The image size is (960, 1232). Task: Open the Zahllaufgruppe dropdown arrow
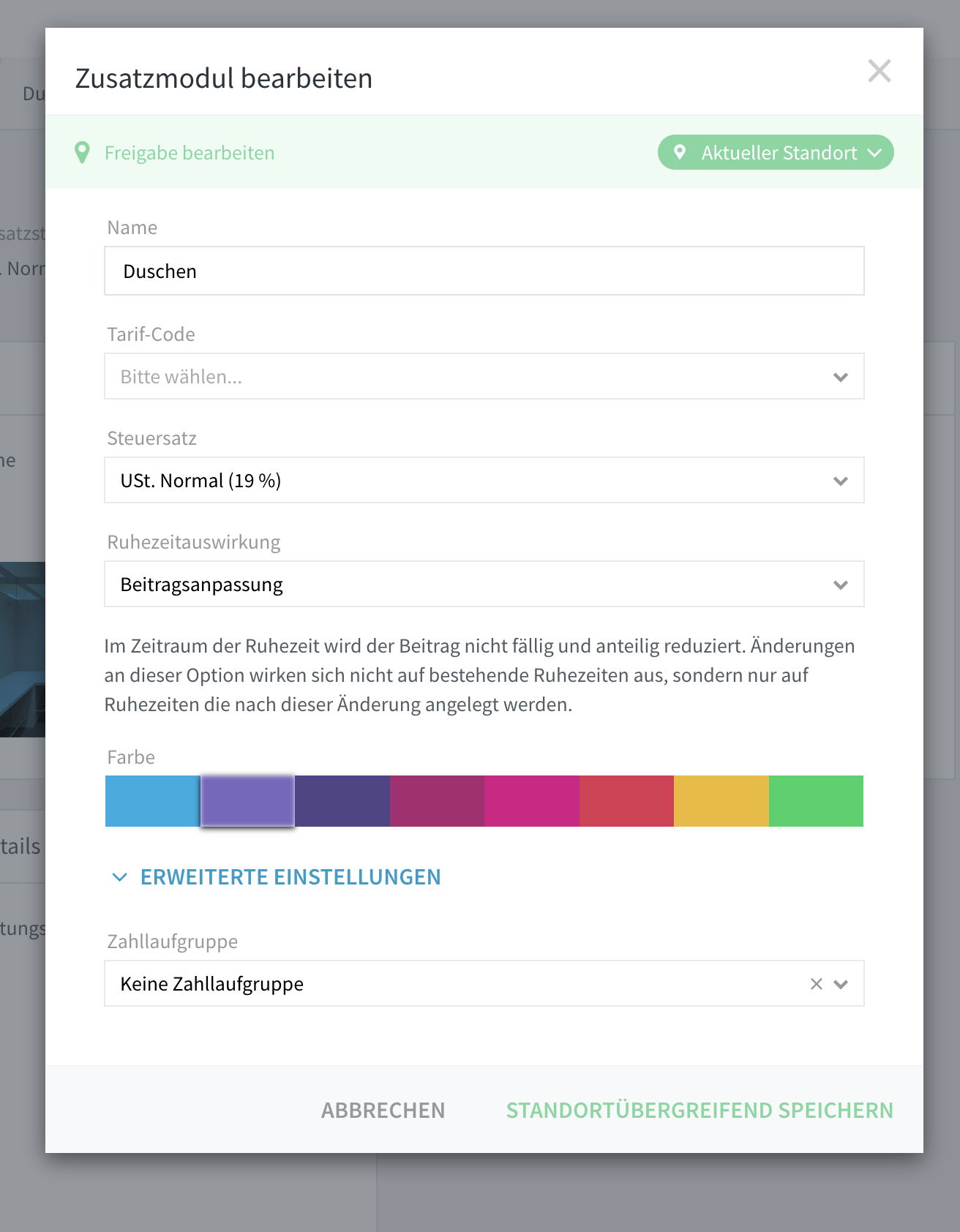(x=841, y=984)
